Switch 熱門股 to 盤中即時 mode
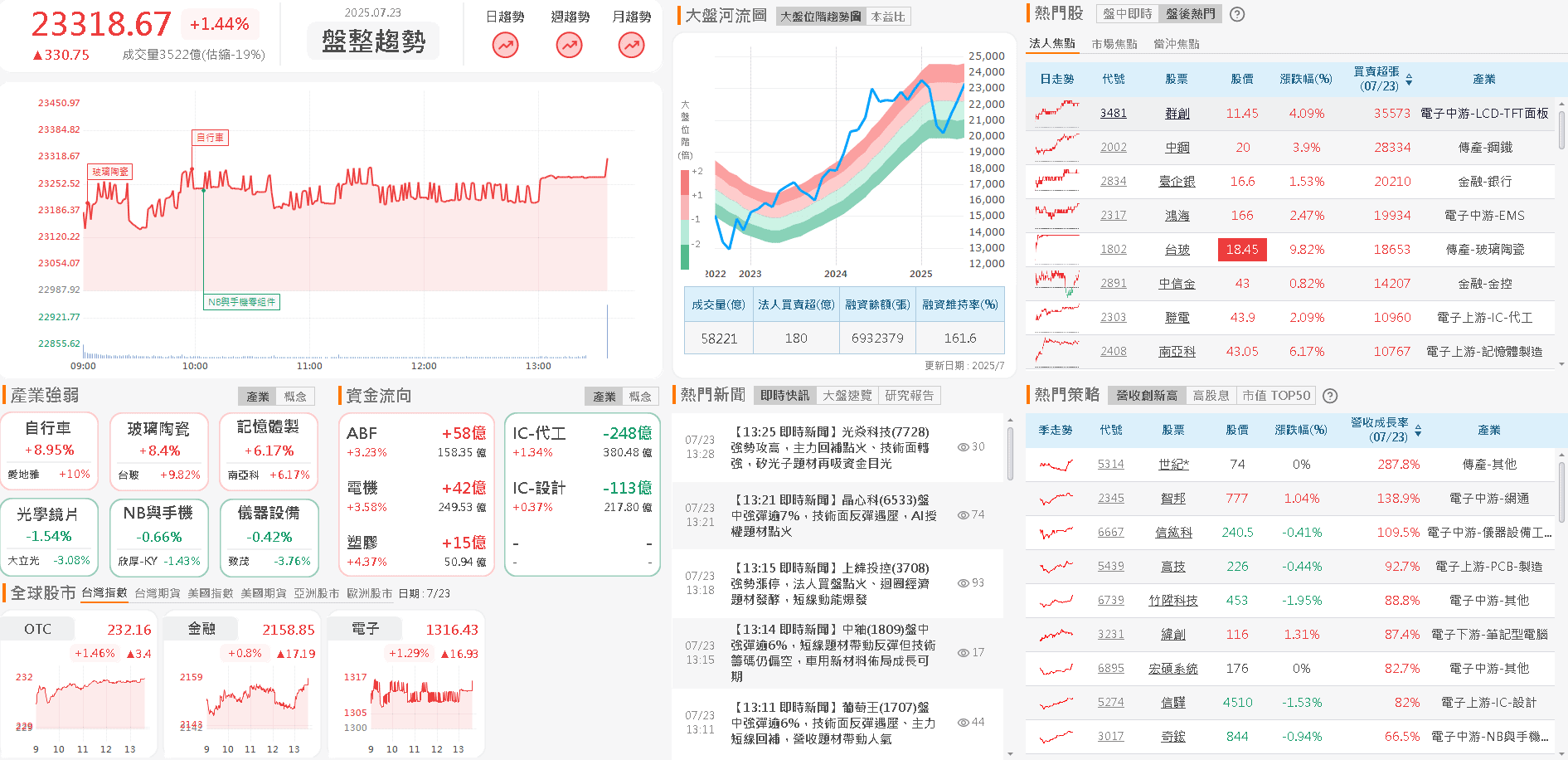This screenshot has width=1568, height=760. point(1127,14)
